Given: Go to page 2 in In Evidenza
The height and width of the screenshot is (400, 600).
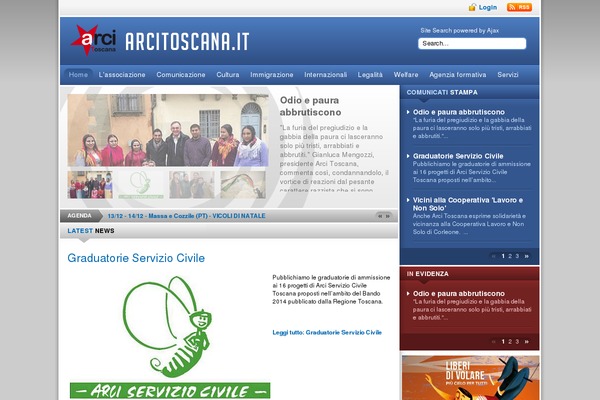Looking at the screenshot, I should coord(510,341).
